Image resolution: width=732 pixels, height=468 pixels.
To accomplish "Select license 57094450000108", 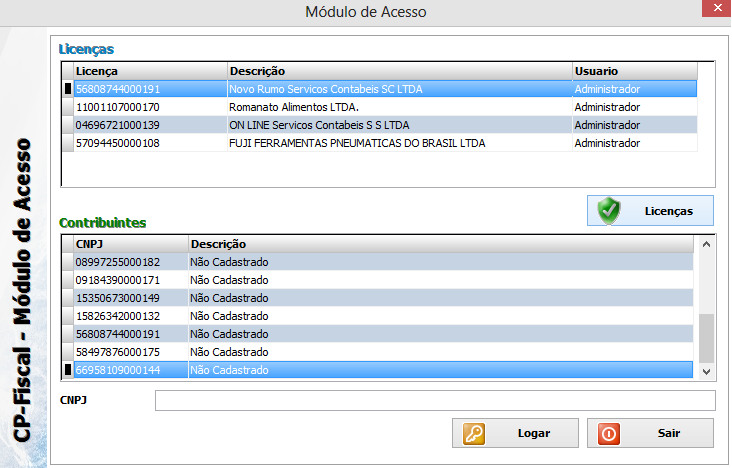I will pos(118,143).
